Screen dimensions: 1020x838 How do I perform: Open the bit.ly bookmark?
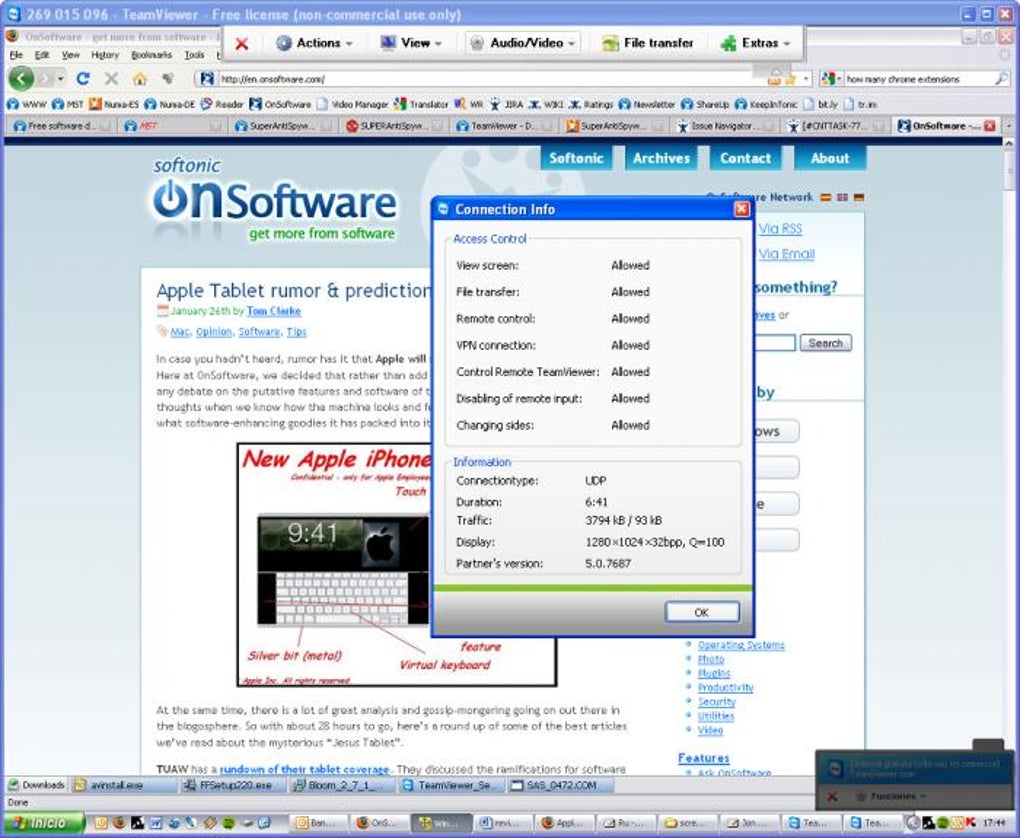[x=820, y=104]
